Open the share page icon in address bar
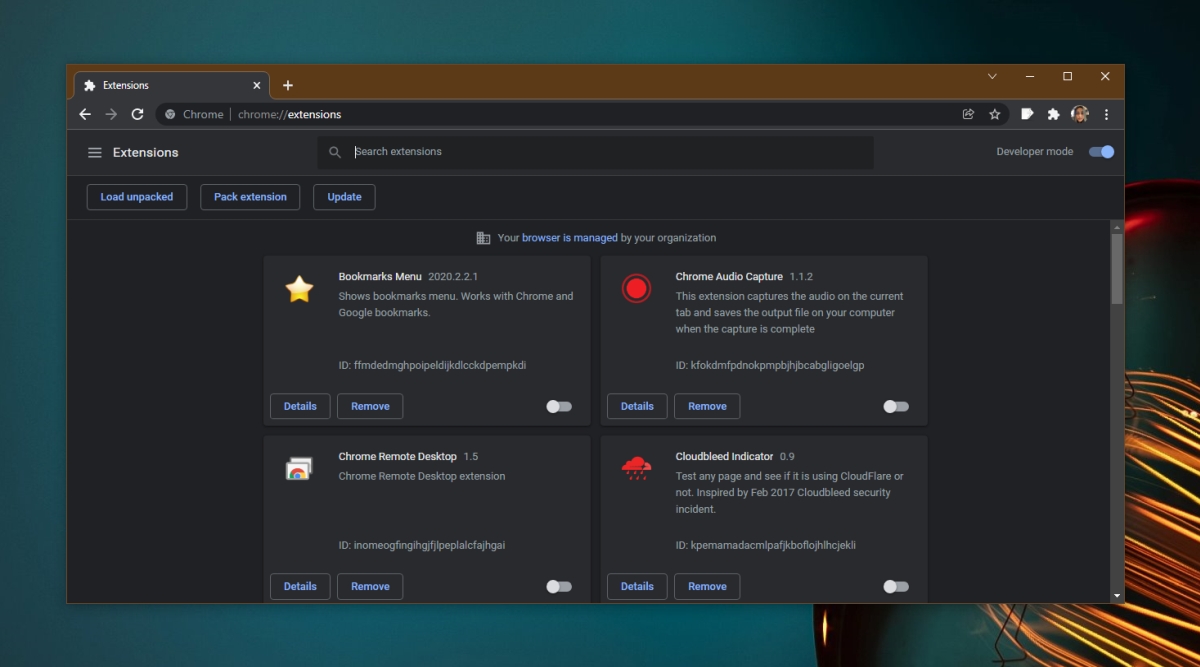Screen dimensions: 1200x667 tap(968, 114)
